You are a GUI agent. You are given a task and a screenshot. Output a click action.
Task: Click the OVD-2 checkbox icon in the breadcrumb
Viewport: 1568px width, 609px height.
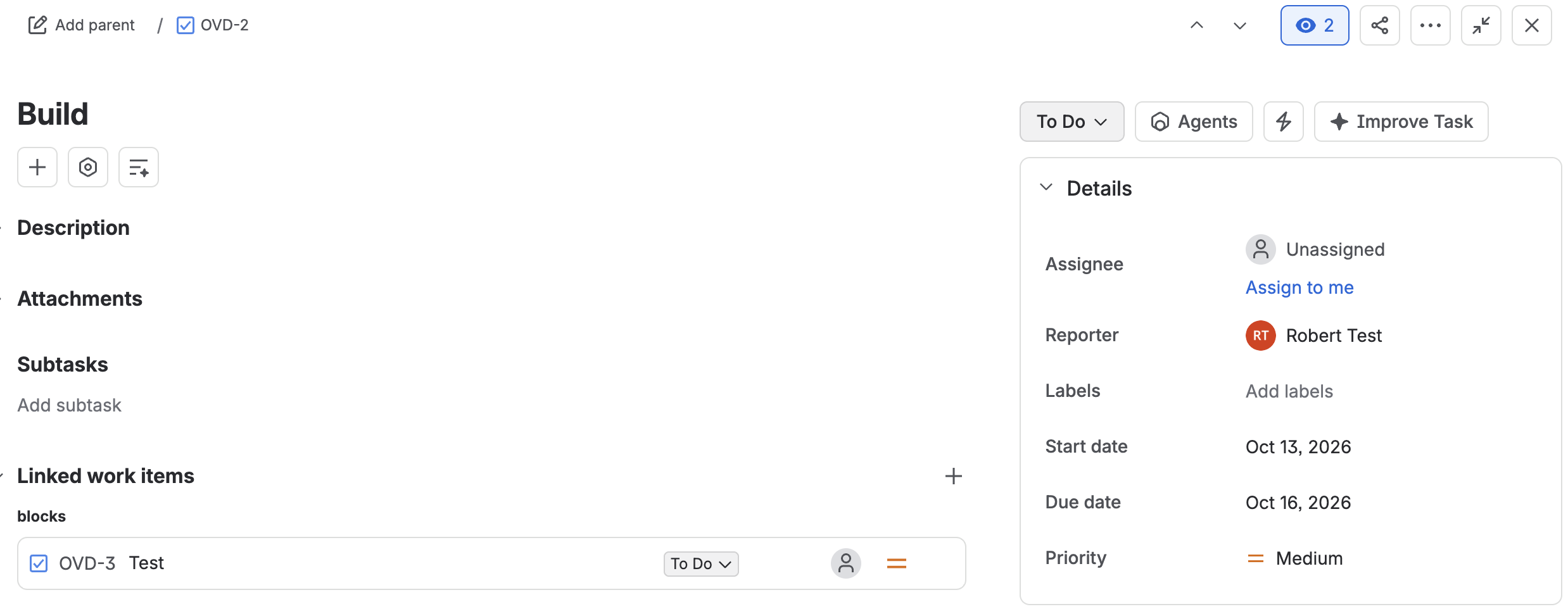click(185, 25)
